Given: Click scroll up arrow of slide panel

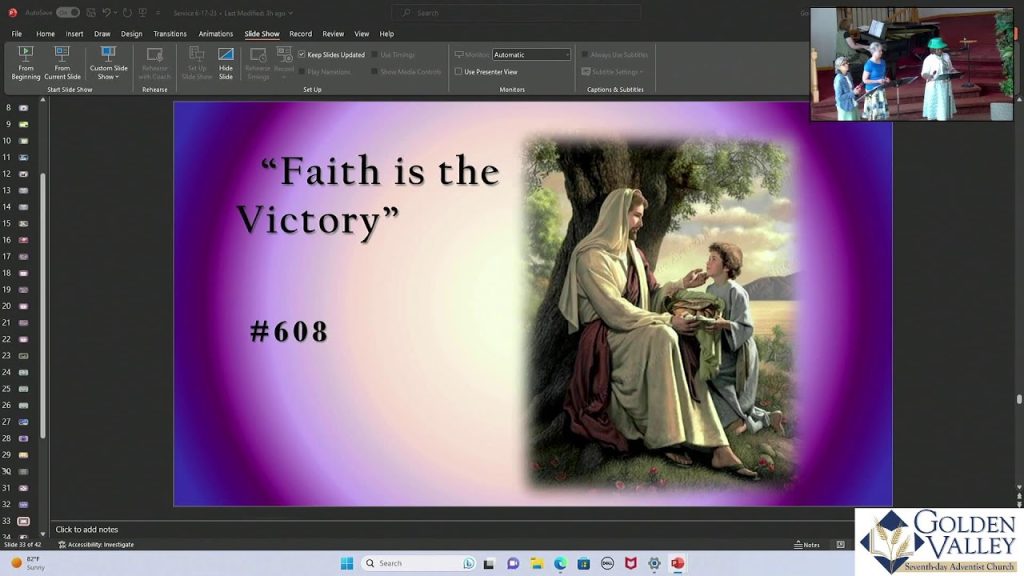Looking at the screenshot, I should point(42,100).
